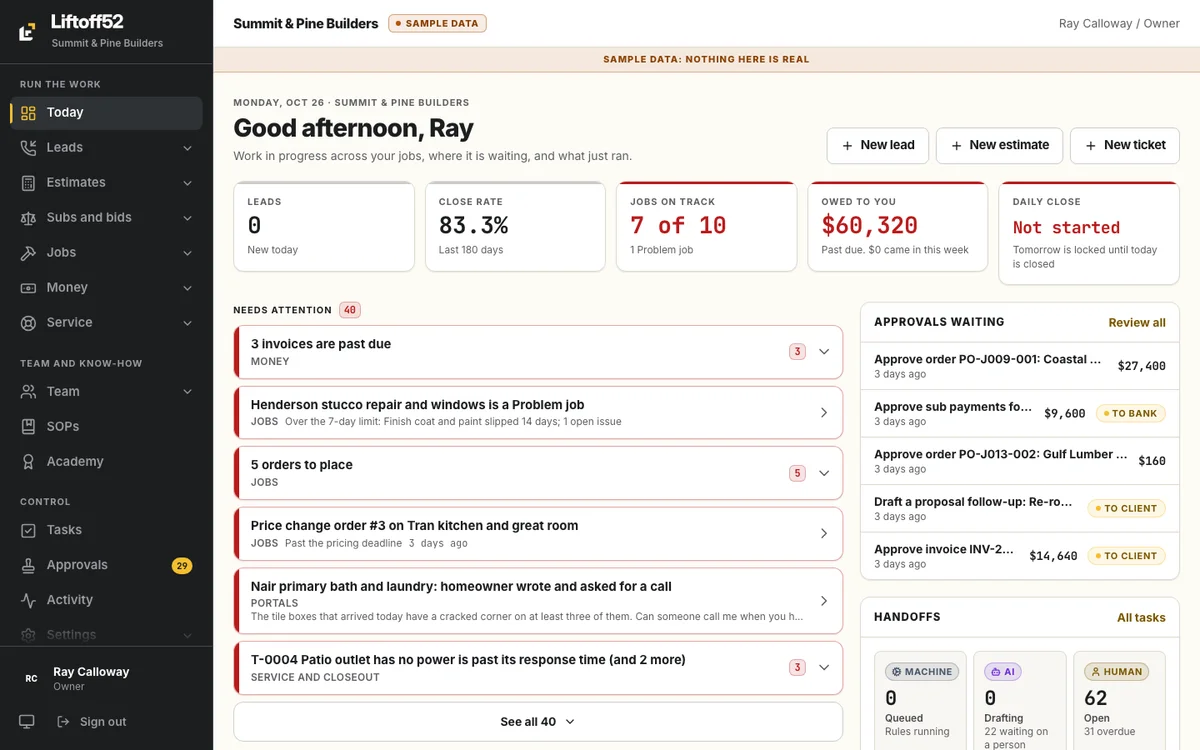This screenshot has height=750, width=1200.
Task: Click the Today grid icon in the sidebar
Action: coord(28,113)
